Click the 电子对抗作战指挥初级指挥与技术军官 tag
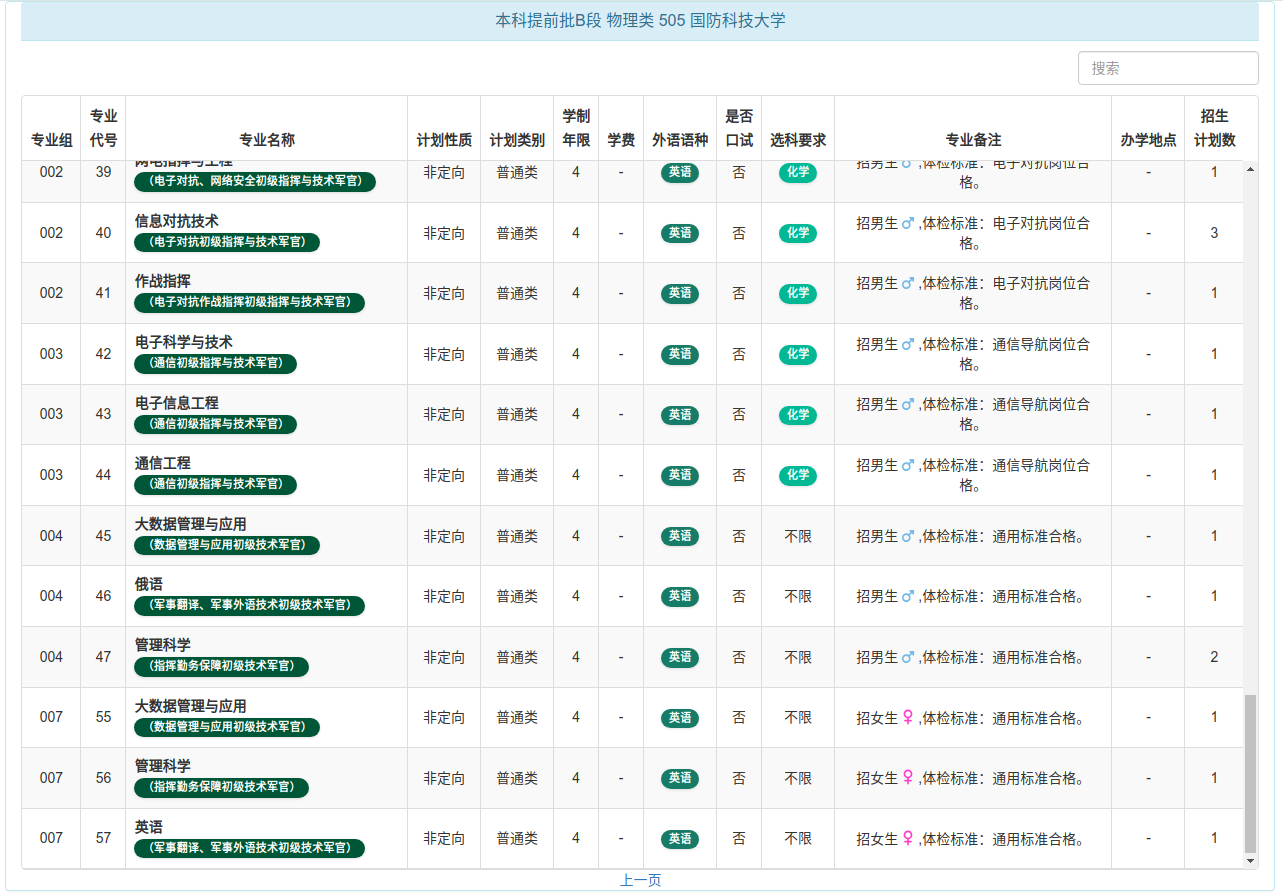 coord(249,302)
